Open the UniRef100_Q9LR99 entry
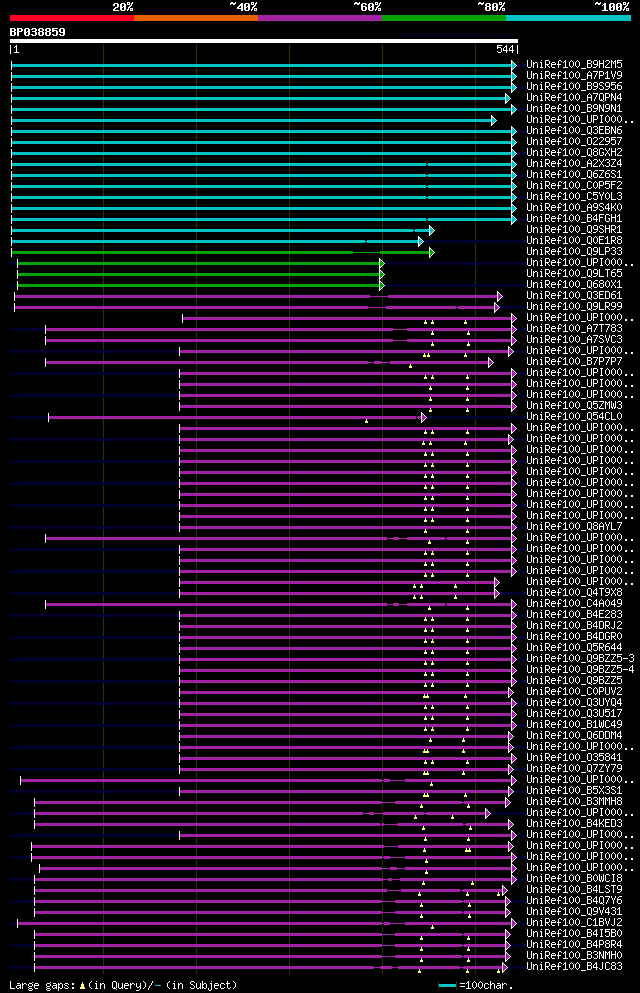This screenshot has width=640, height=993. pos(574,307)
